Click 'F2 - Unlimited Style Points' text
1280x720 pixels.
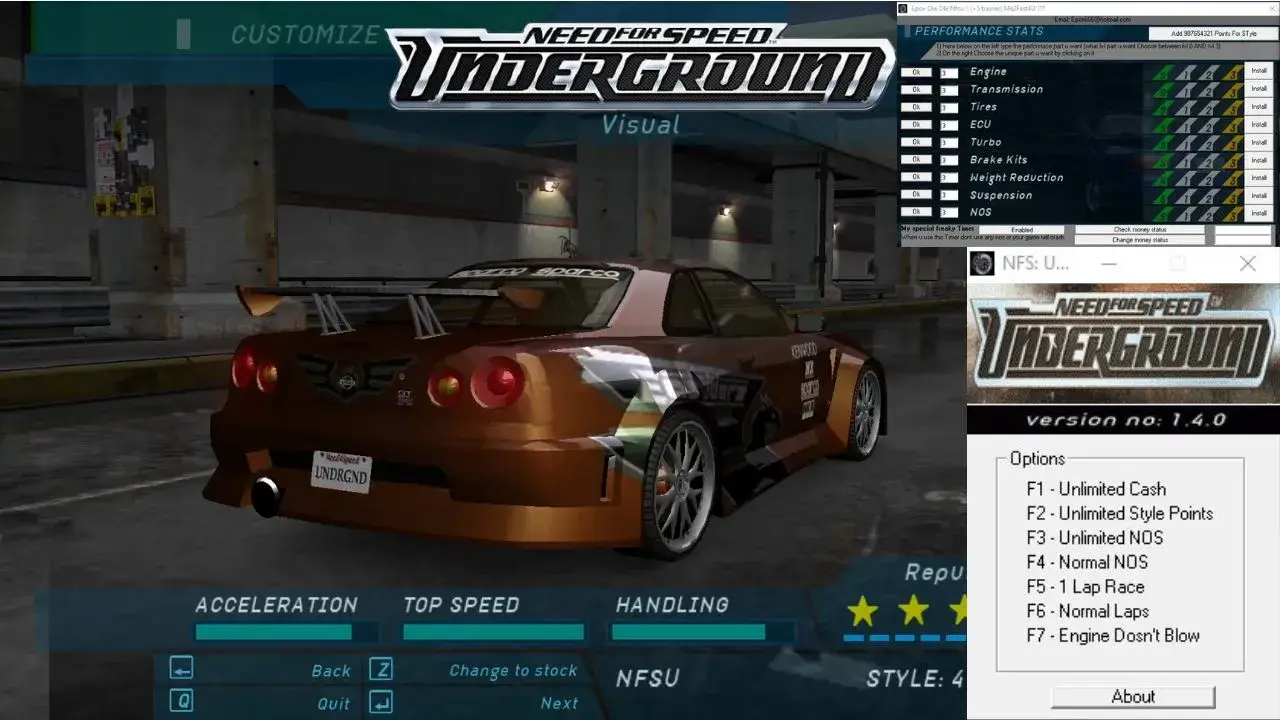click(x=1120, y=513)
